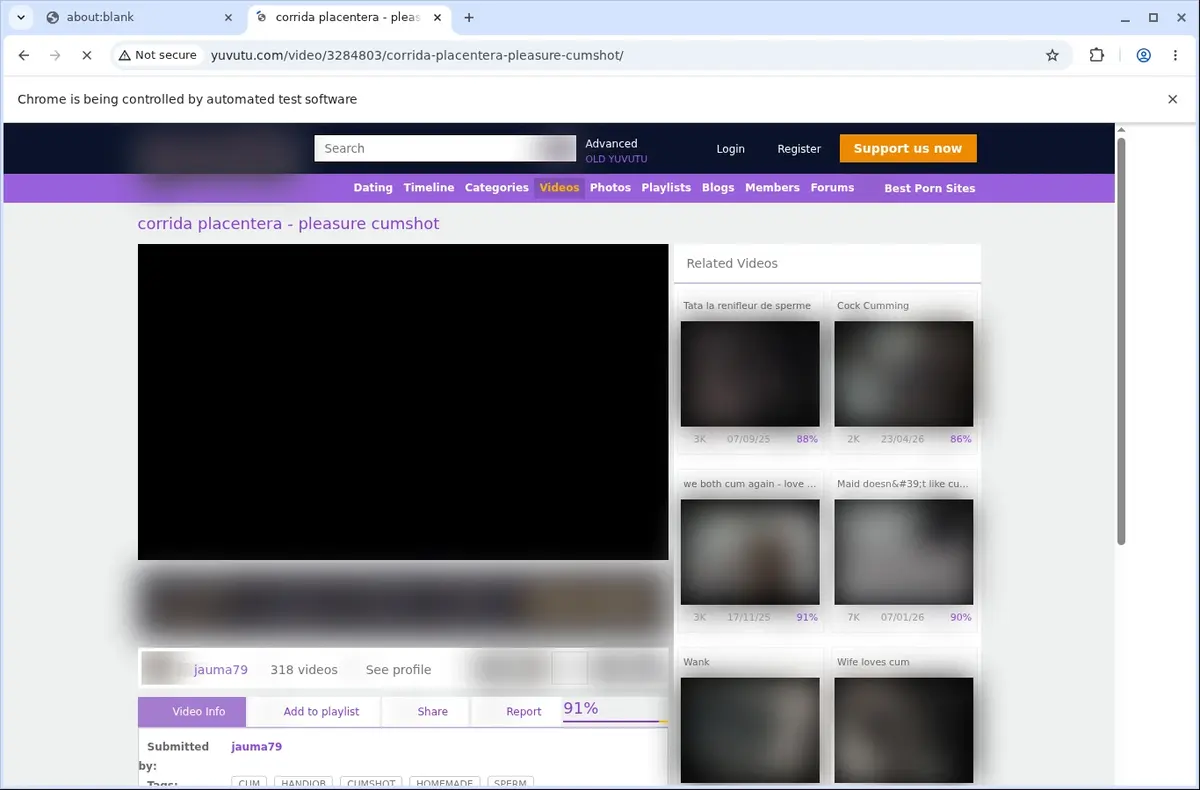This screenshot has width=1200, height=790.
Task: Select the Videos menu item
Action: (559, 188)
